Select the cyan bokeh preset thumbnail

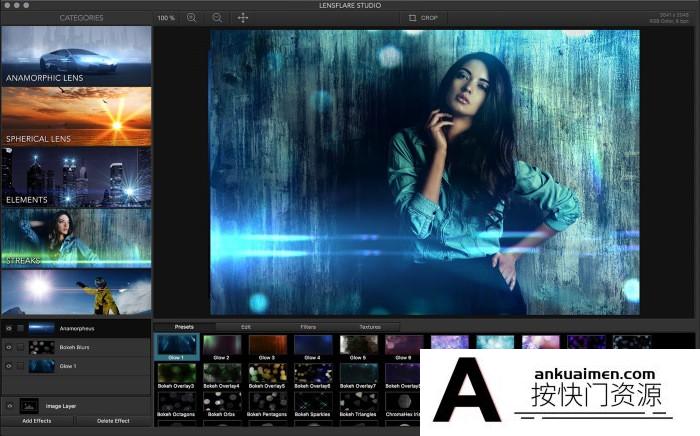click(x=495, y=342)
